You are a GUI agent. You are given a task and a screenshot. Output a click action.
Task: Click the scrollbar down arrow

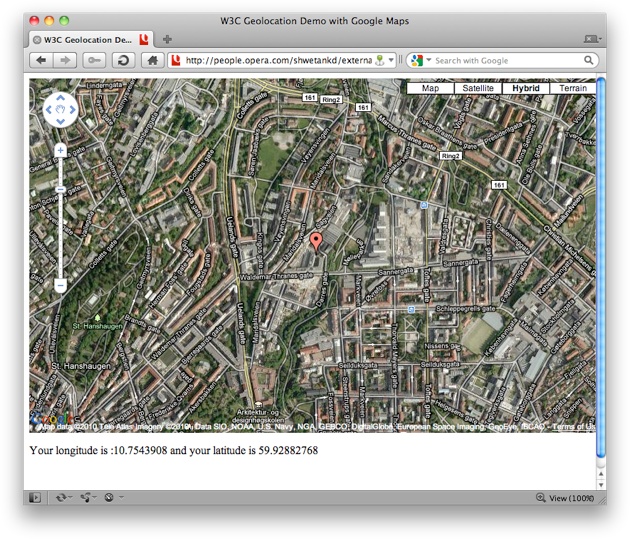601,485
